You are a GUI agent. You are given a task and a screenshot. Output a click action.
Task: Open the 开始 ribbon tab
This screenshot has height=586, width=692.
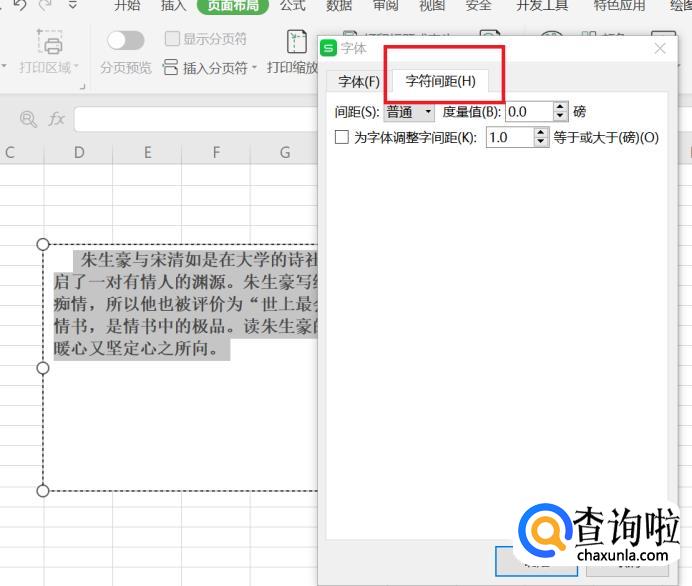[127, 6]
